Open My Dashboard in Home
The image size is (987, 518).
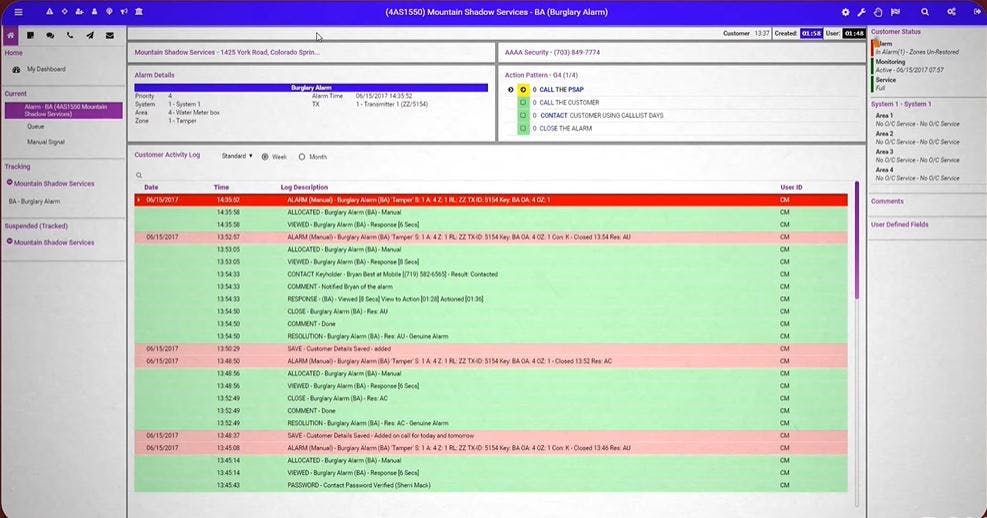[x=46, y=69]
